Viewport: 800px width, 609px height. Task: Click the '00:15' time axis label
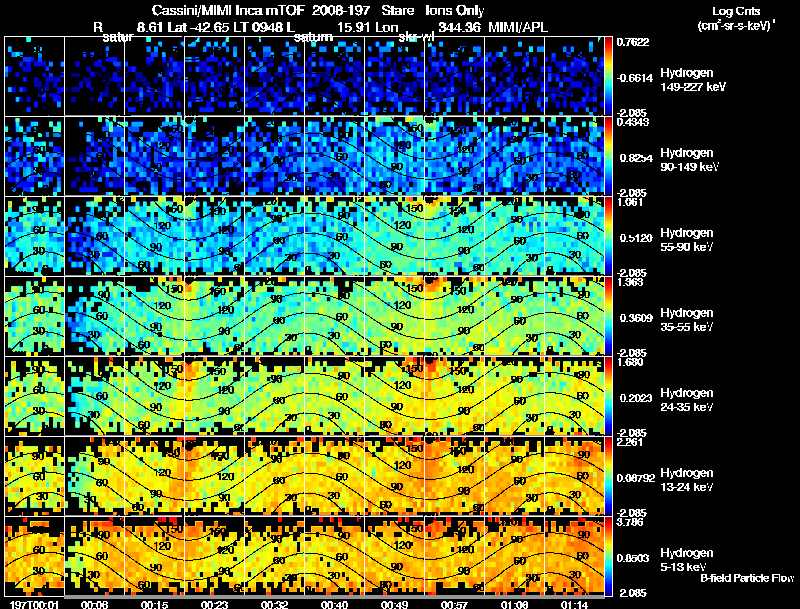point(154,605)
